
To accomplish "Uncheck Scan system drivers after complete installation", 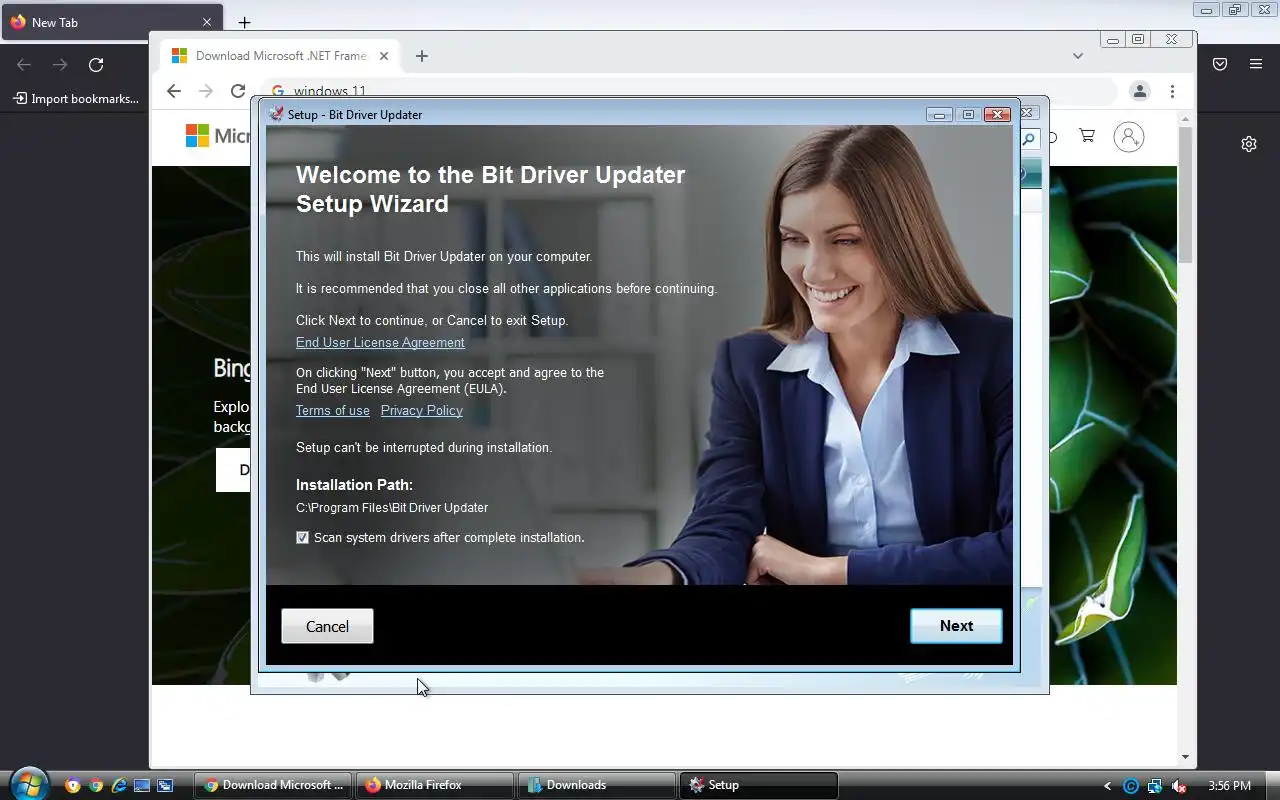I will tap(303, 537).
